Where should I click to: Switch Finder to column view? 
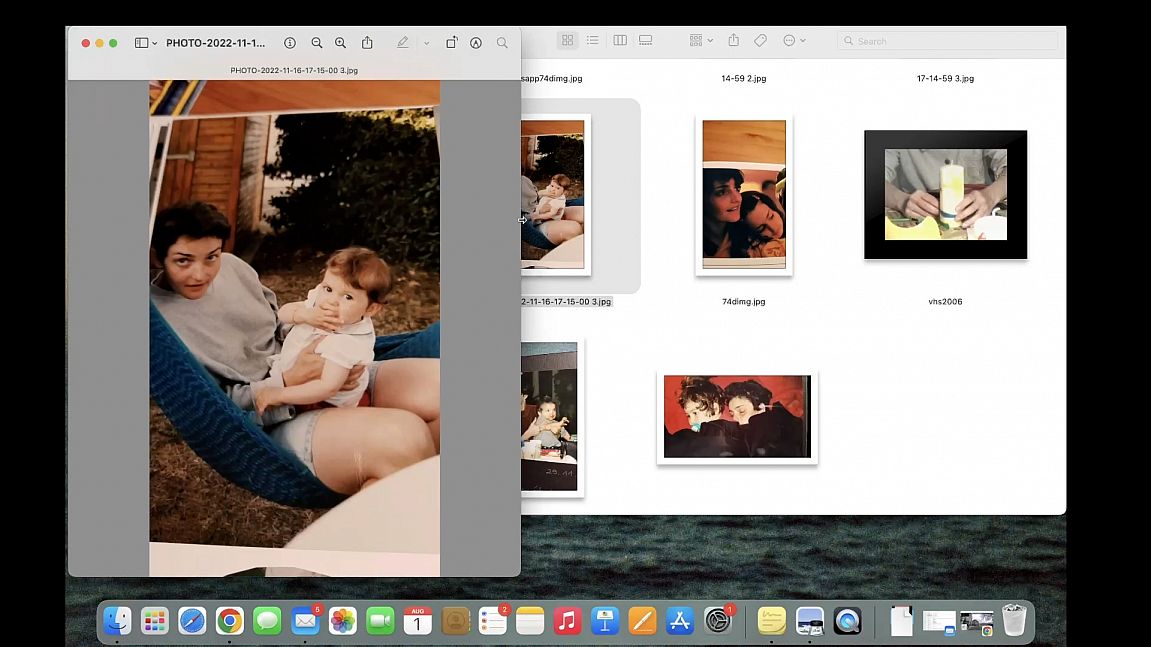click(x=620, y=41)
